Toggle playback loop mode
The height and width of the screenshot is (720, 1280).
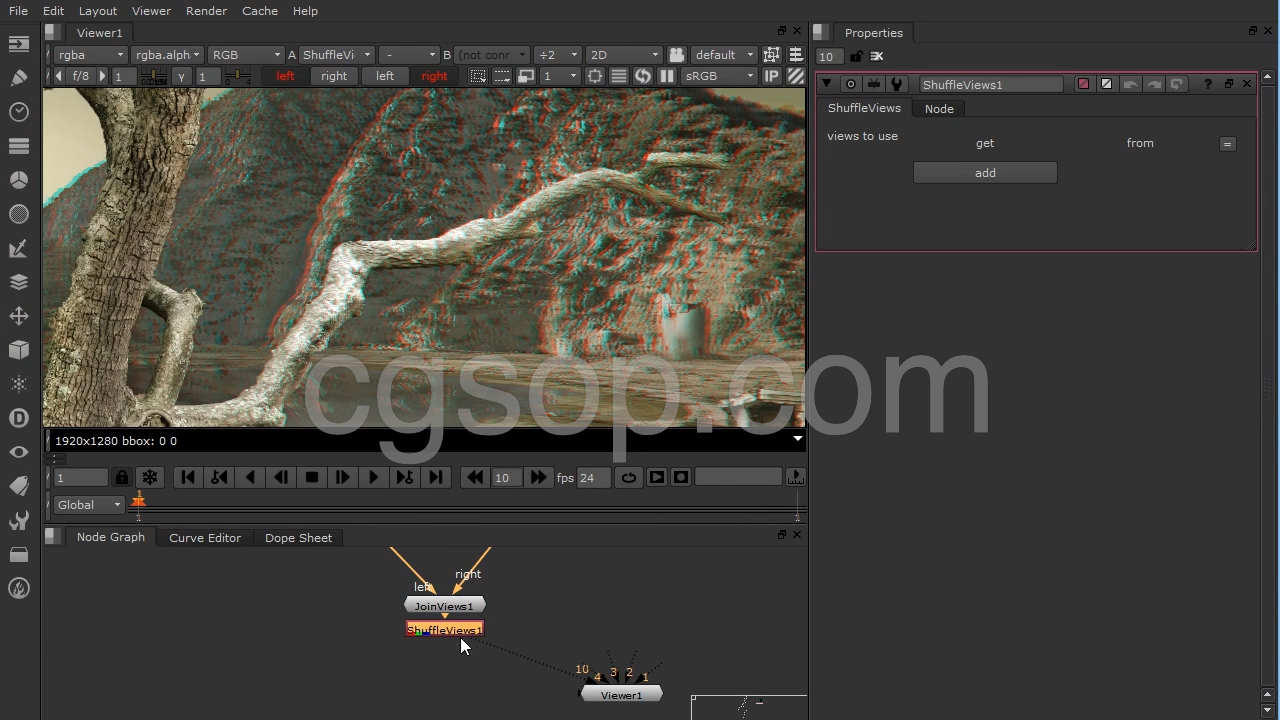click(x=628, y=478)
